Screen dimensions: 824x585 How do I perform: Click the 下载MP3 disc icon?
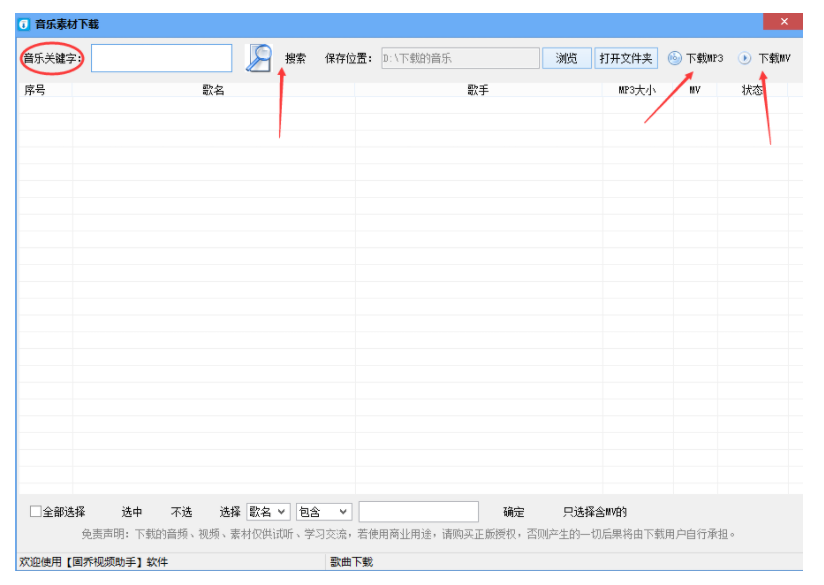coord(675,58)
